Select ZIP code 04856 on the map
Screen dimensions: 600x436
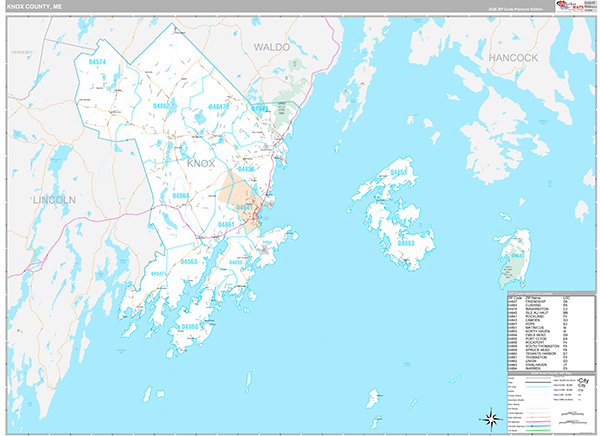coord(246,169)
